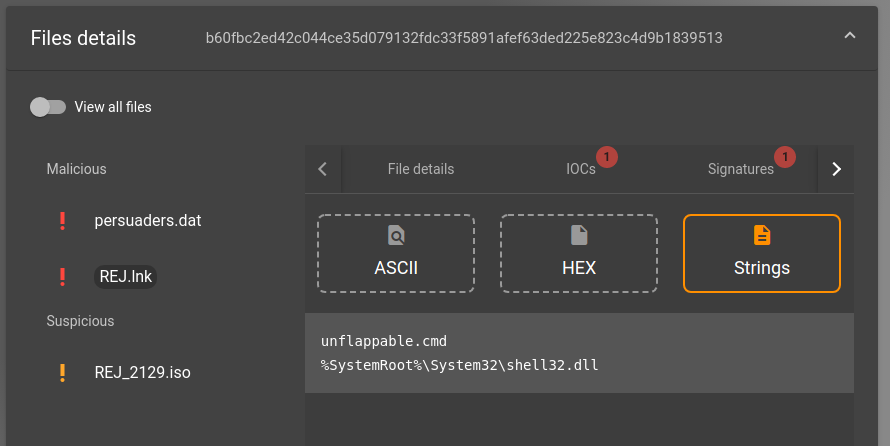Select the REJ_2129.iso file
Screen dimensions: 890x446
click(142, 373)
